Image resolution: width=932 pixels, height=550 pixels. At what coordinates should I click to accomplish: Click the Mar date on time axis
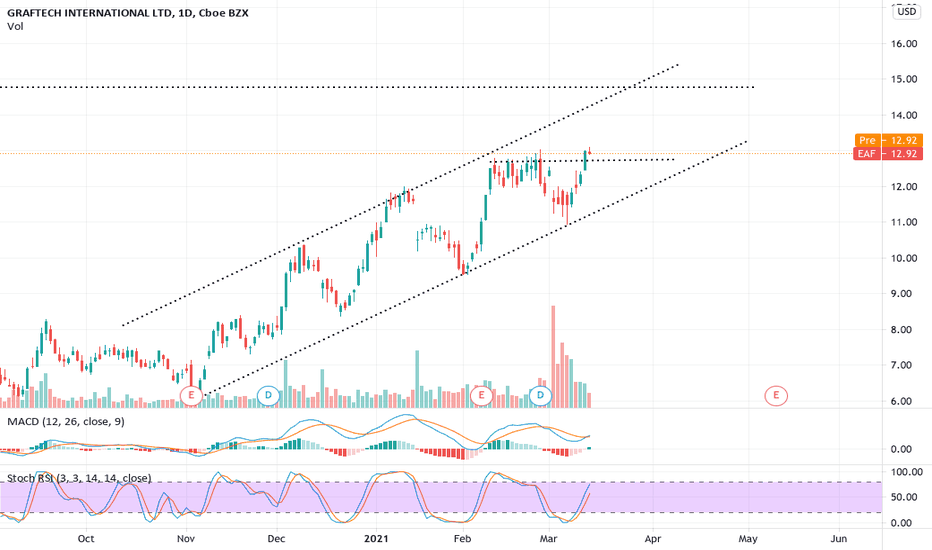pyautogui.click(x=548, y=539)
